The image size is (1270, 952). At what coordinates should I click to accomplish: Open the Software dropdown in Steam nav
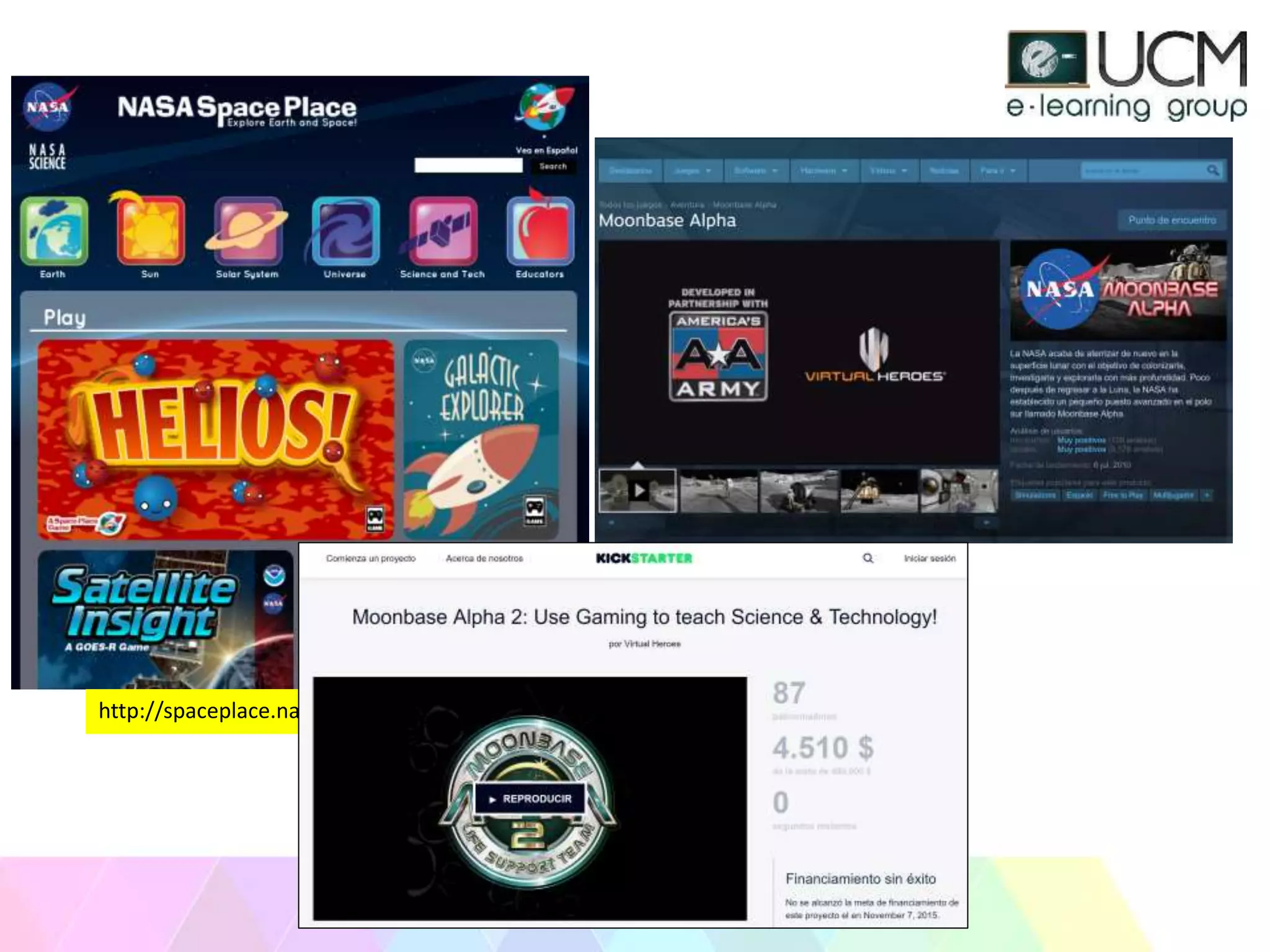click(756, 170)
